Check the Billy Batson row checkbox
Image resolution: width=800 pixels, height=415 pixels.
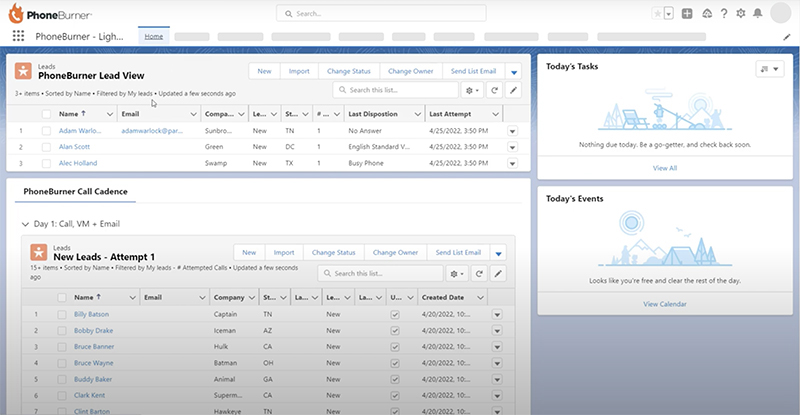coord(62,314)
